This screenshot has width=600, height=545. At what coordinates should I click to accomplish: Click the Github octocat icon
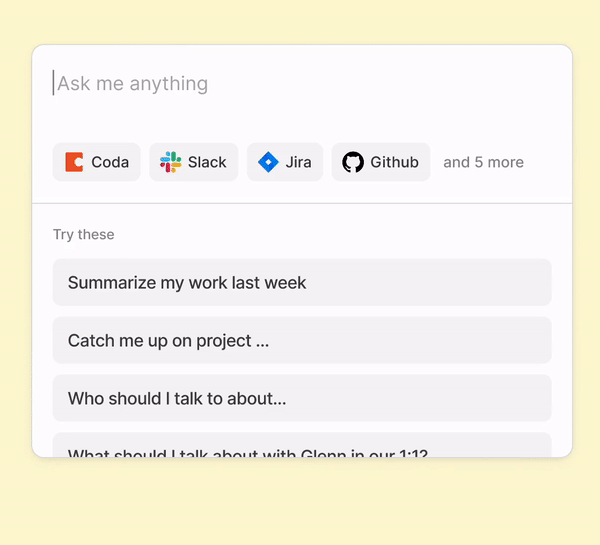(353, 162)
